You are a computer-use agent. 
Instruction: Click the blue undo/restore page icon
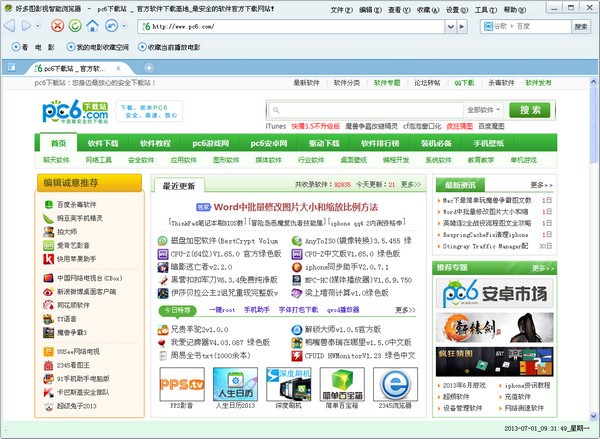tap(111, 26)
